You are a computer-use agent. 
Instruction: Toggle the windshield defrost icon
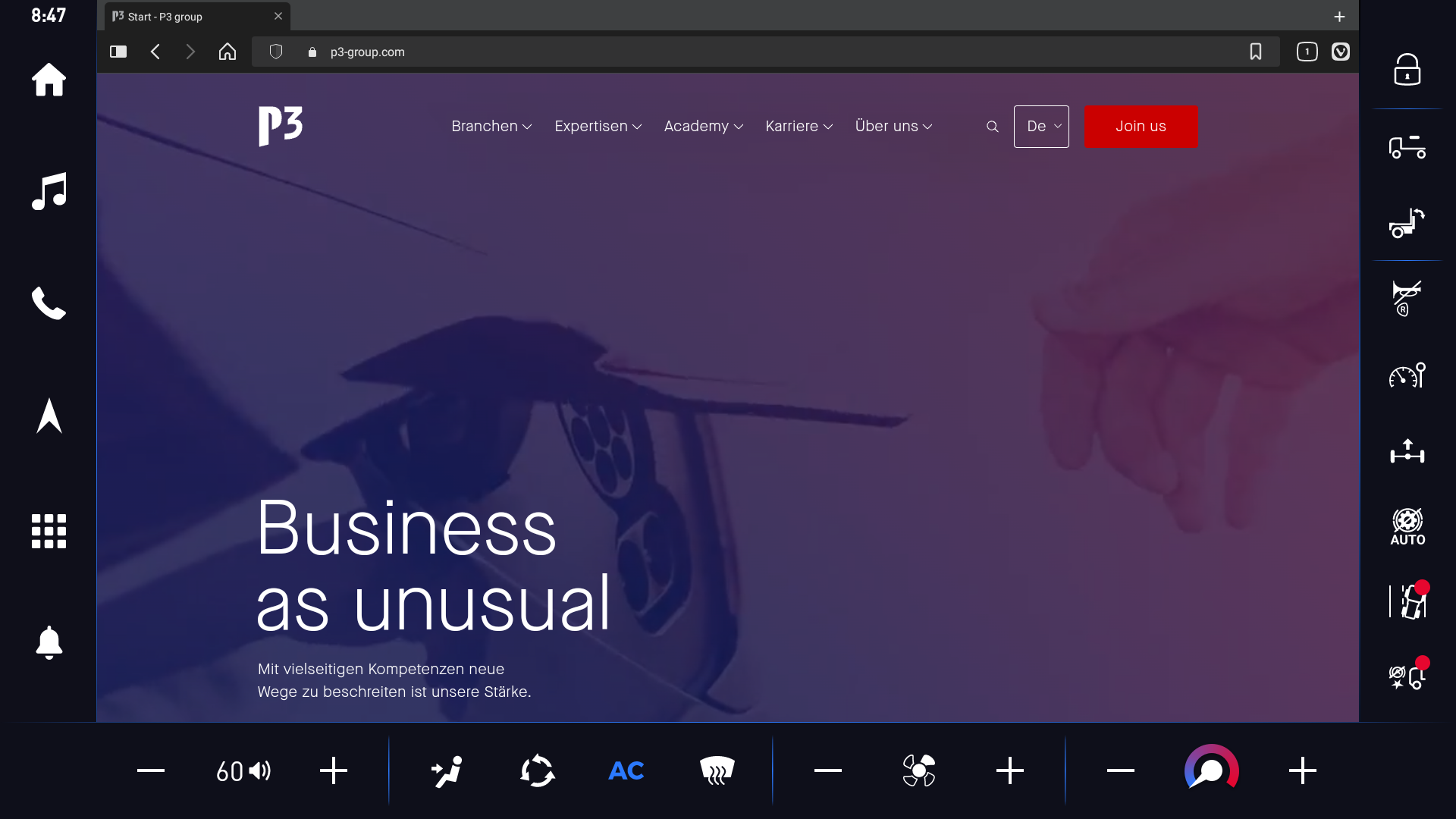(717, 771)
